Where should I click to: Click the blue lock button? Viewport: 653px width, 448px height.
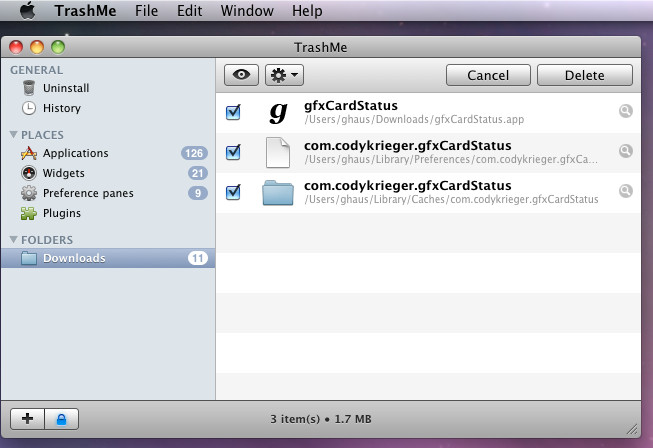pyautogui.click(x=62, y=418)
